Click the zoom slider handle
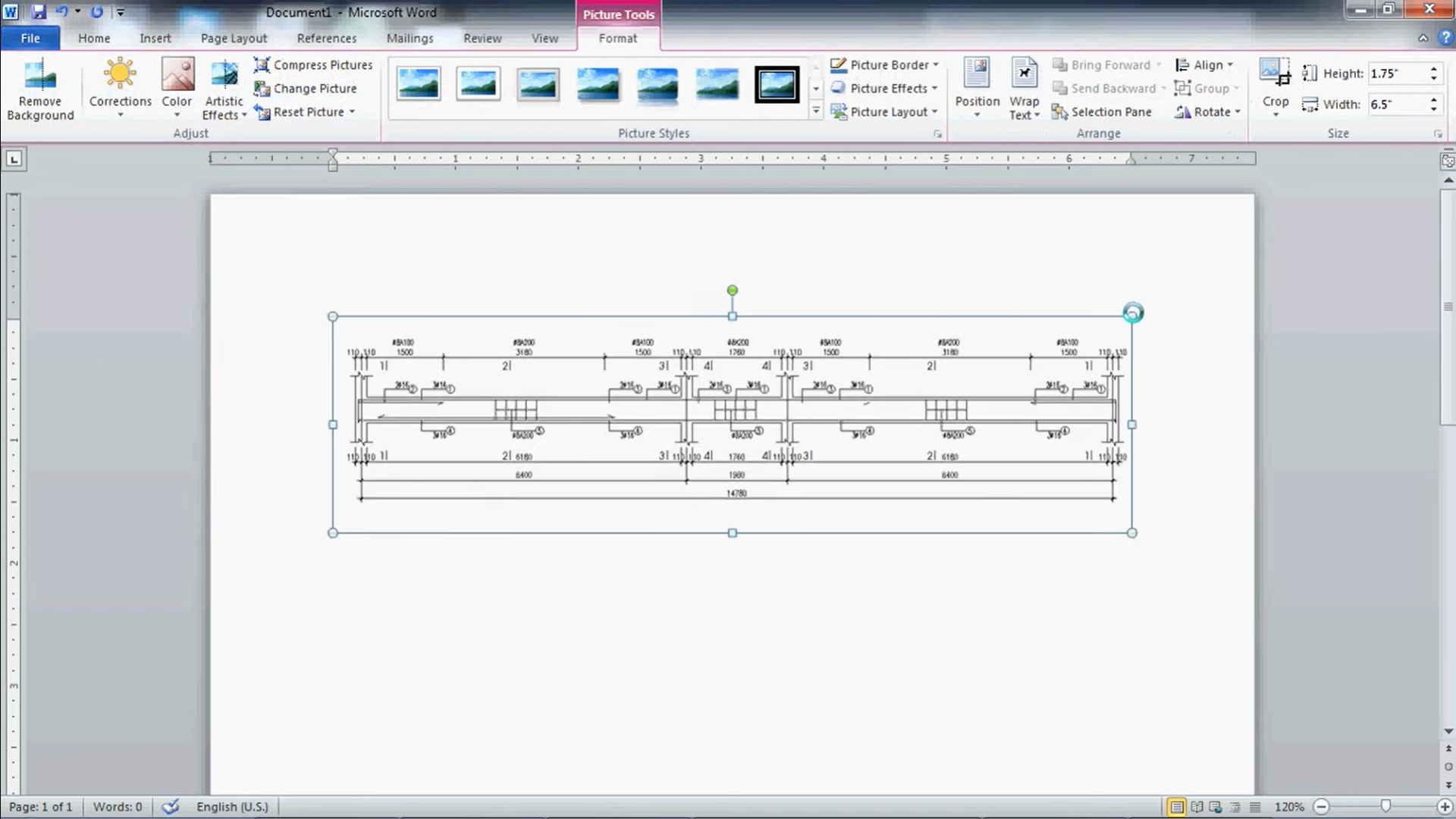Viewport: 1456px width, 819px height. point(1385,807)
